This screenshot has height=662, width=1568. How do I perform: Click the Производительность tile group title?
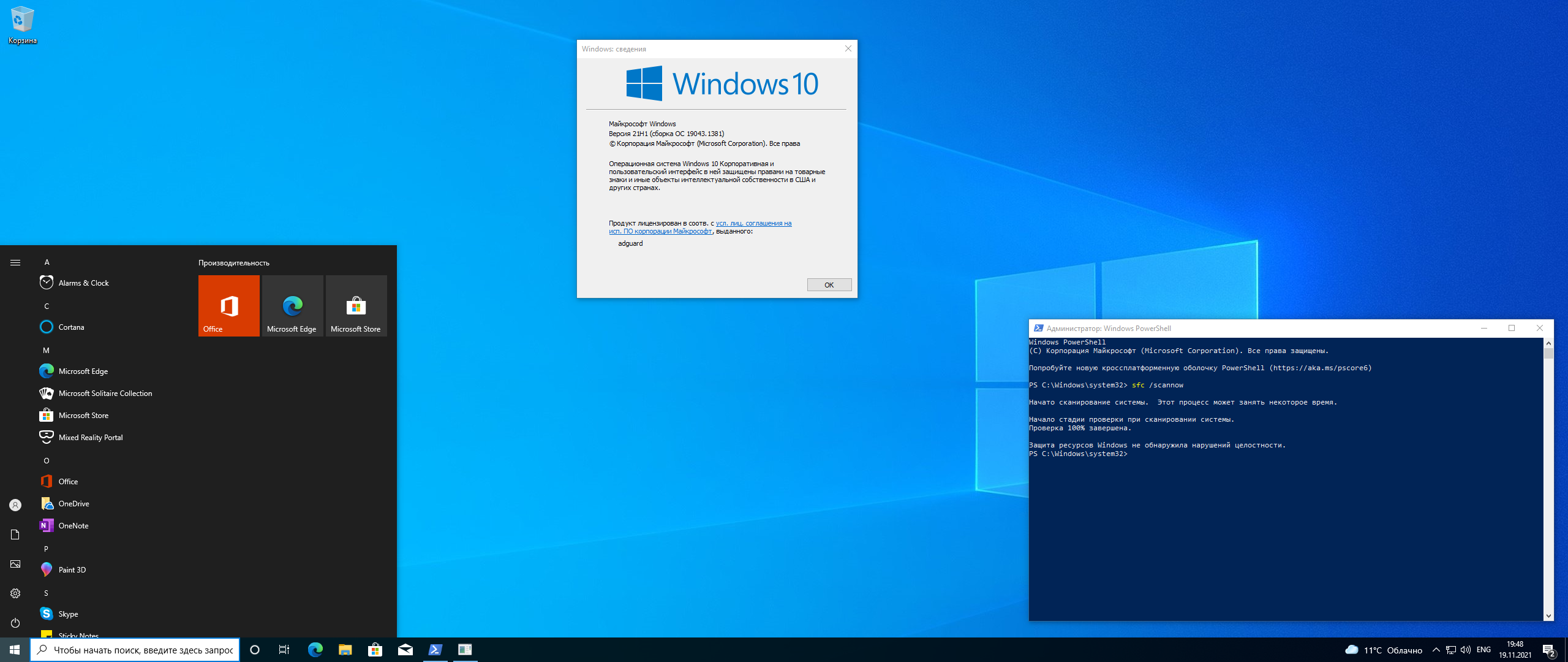(x=234, y=263)
